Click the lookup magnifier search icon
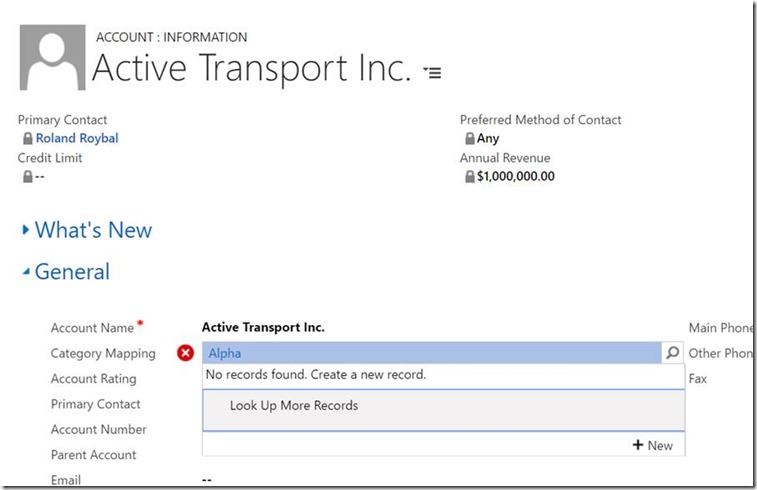This screenshot has height=490, width=757. [x=673, y=353]
